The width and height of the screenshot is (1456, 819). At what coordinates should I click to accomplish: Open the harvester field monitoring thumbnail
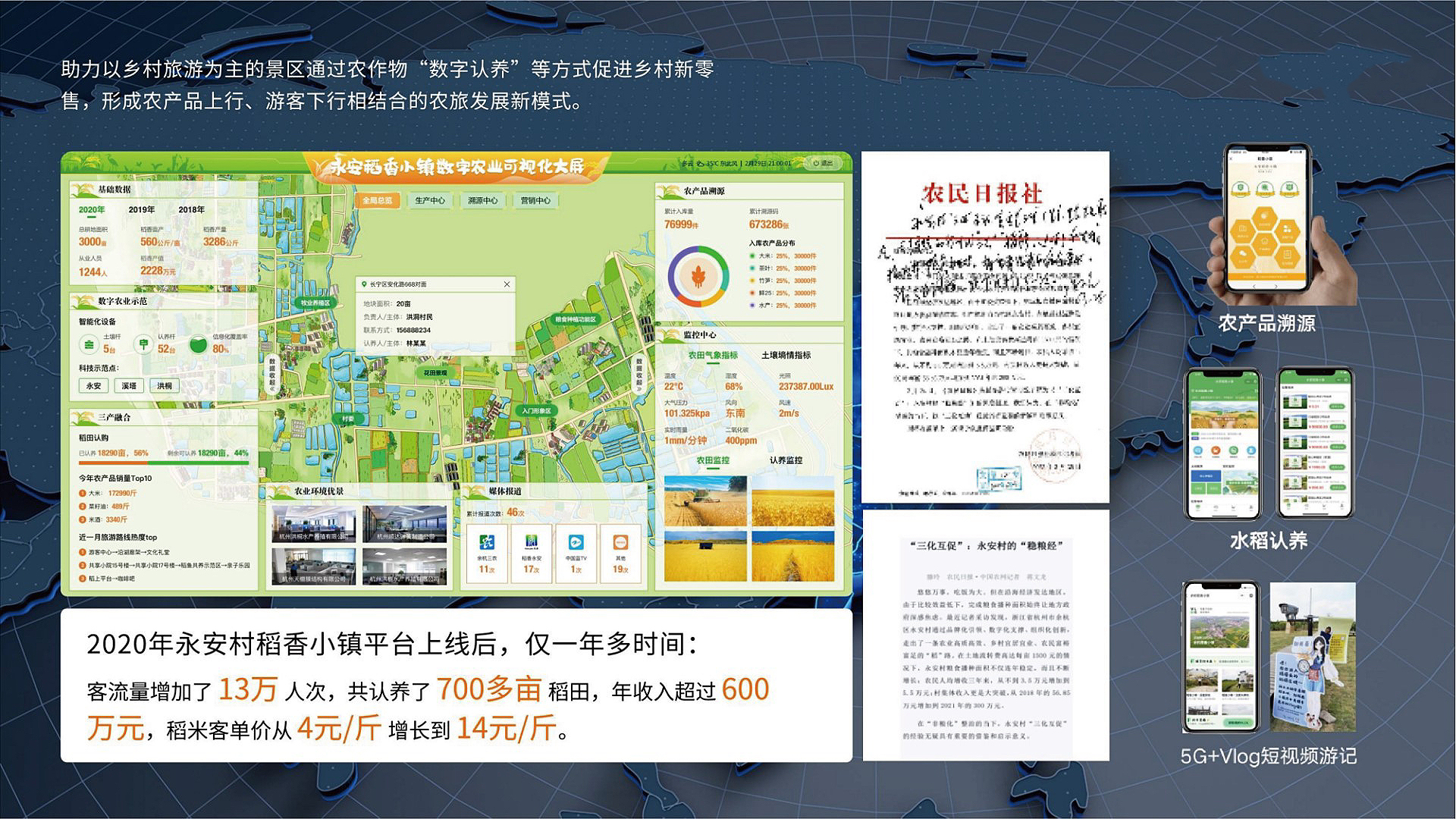click(705, 501)
